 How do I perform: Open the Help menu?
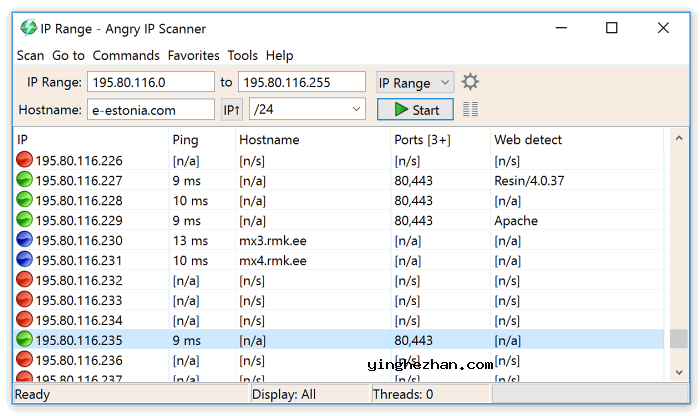click(279, 55)
